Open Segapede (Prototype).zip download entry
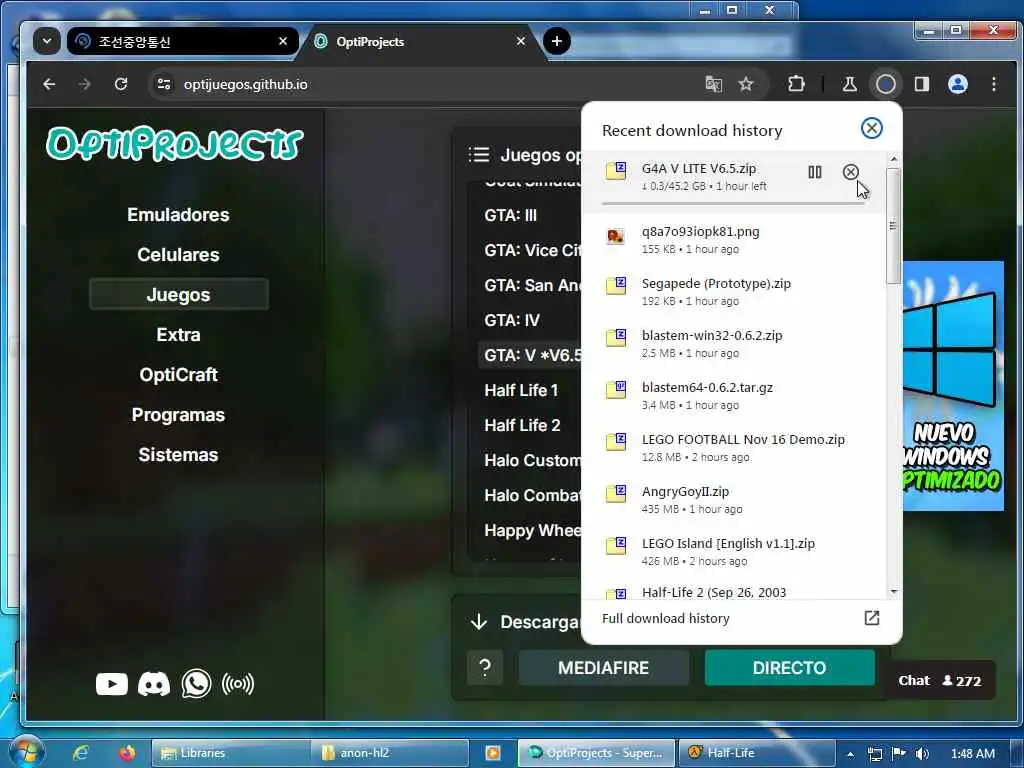Viewport: 1024px width, 768px height. pyautogui.click(x=733, y=292)
